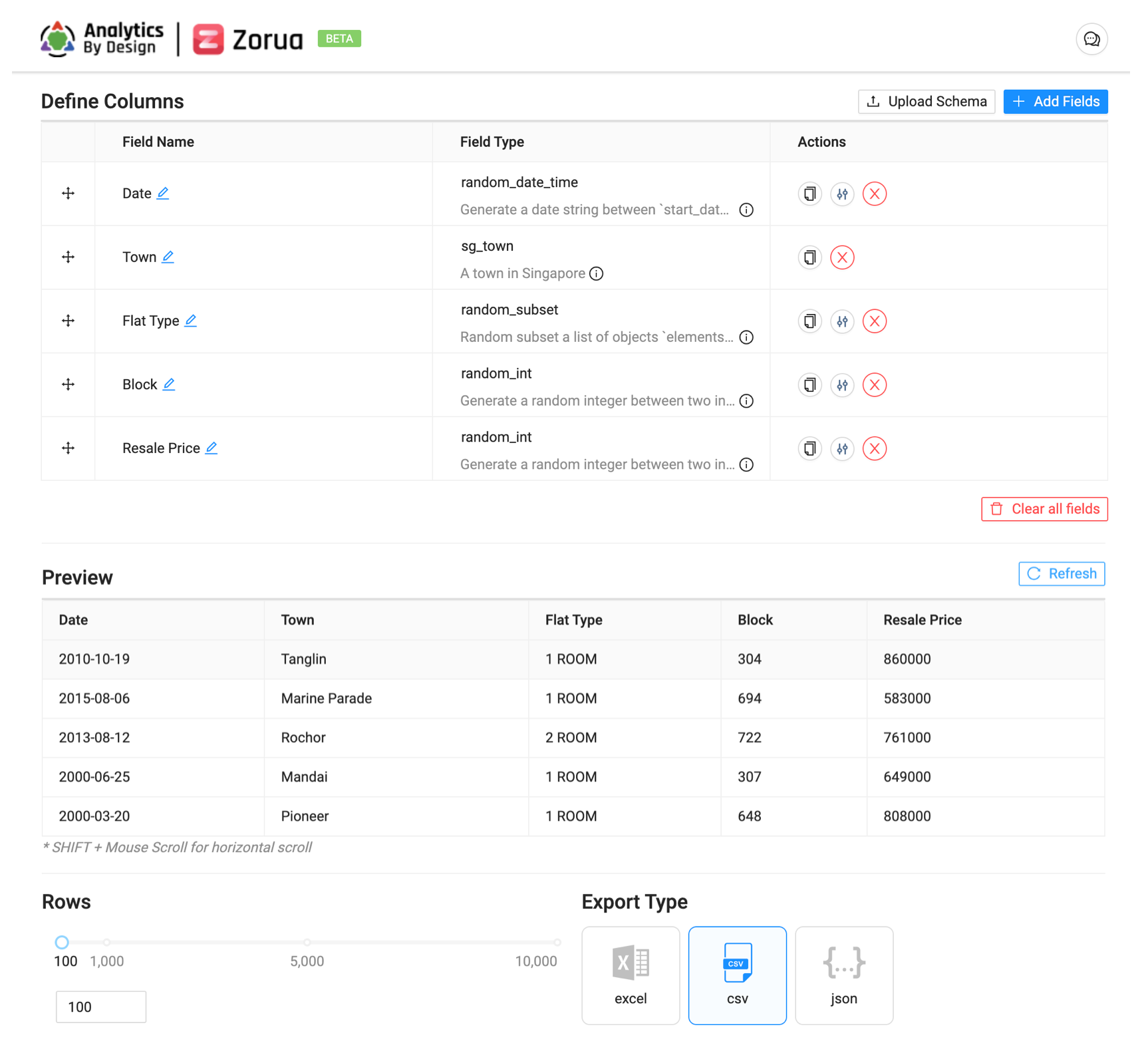Set rows slider to 10,000 mark
This screenshot has height=1047, width=1148.
pos(557,942)
